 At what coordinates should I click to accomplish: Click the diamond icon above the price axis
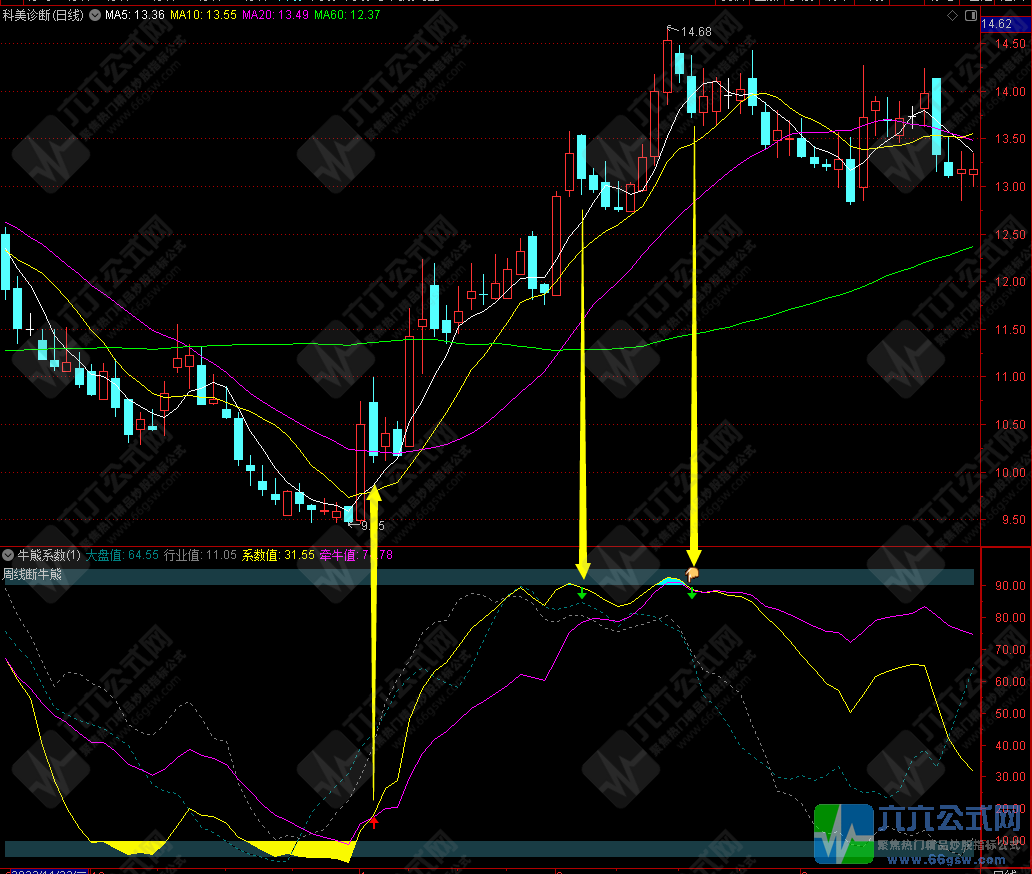[x=952, y=15]
